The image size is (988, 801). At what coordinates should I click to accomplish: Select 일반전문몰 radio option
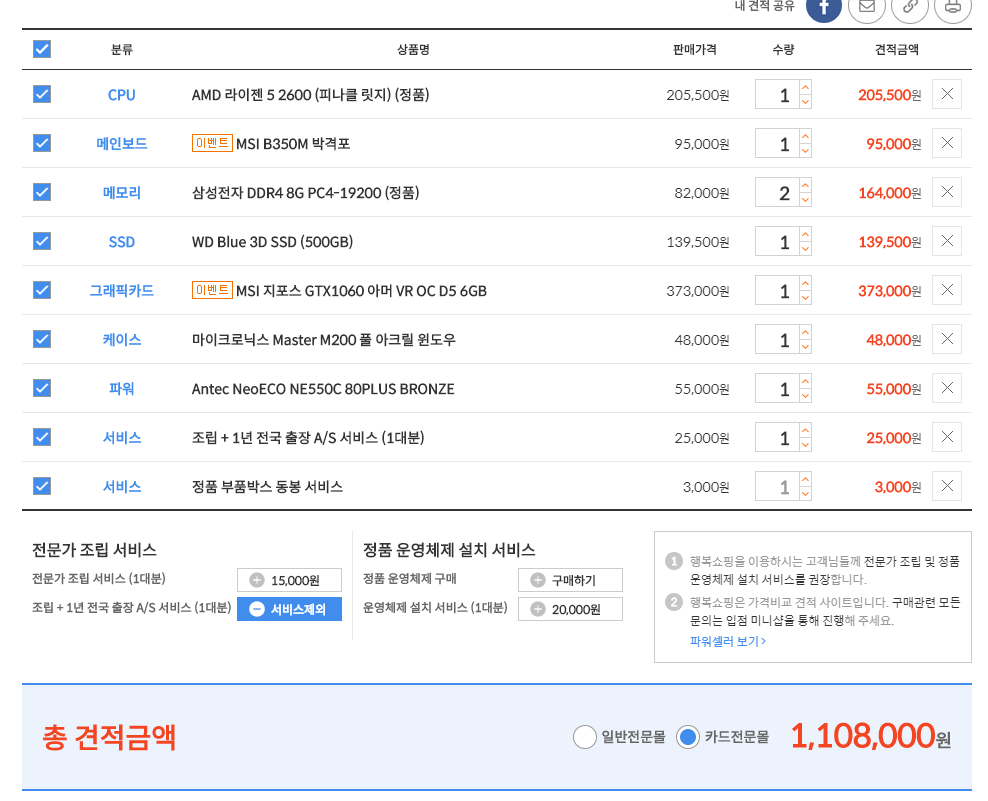click(585, 738)
